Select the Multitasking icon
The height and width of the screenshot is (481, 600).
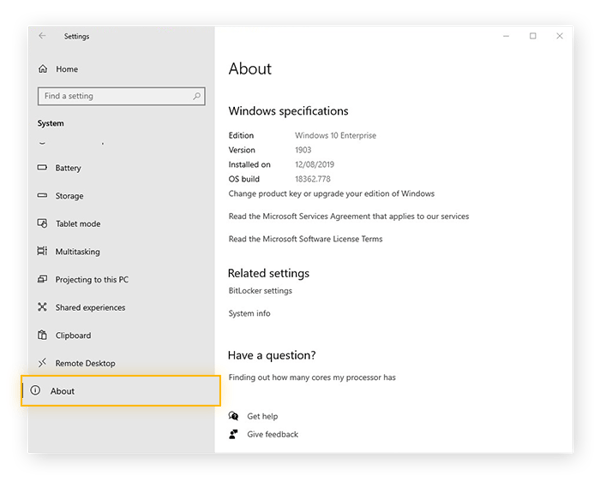pyautogui.click(x=42, y=251)
